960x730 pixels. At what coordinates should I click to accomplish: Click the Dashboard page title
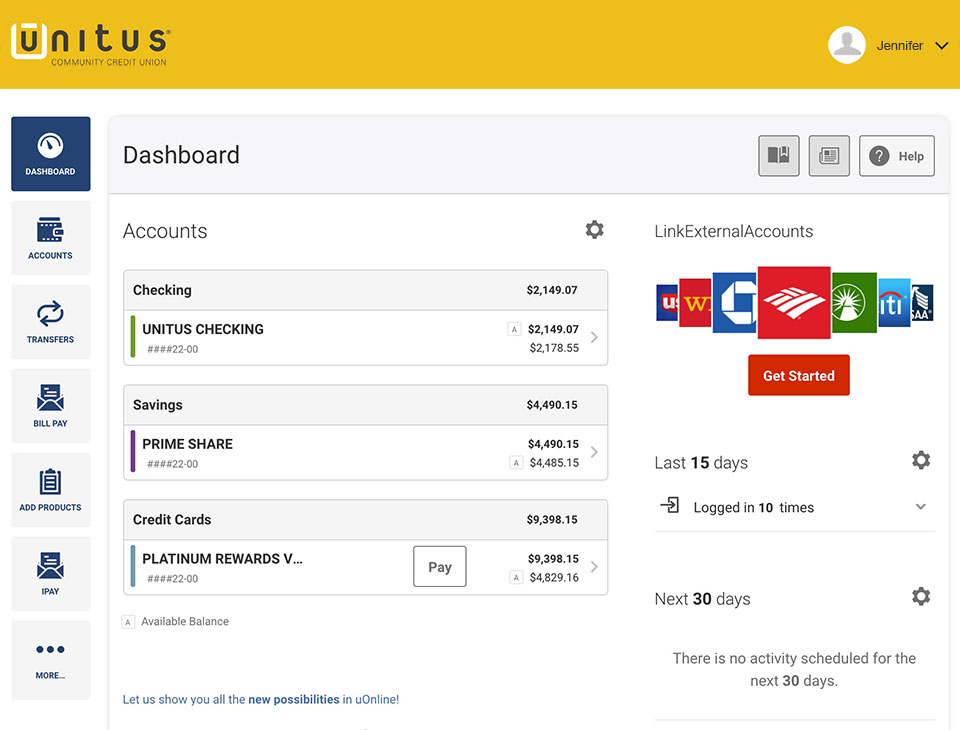point(181,156)
